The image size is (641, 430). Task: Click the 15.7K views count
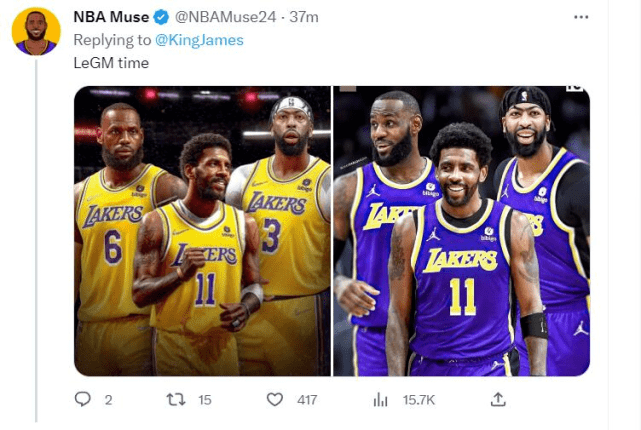point(419,400)
